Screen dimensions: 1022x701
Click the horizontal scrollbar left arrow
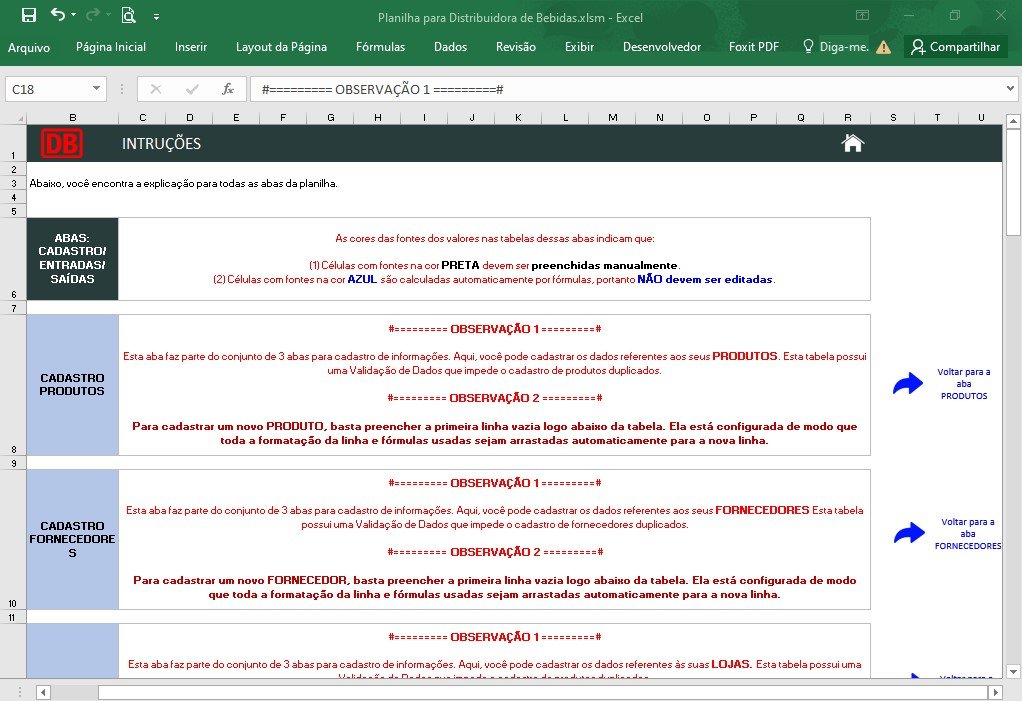tap(43, 692)
